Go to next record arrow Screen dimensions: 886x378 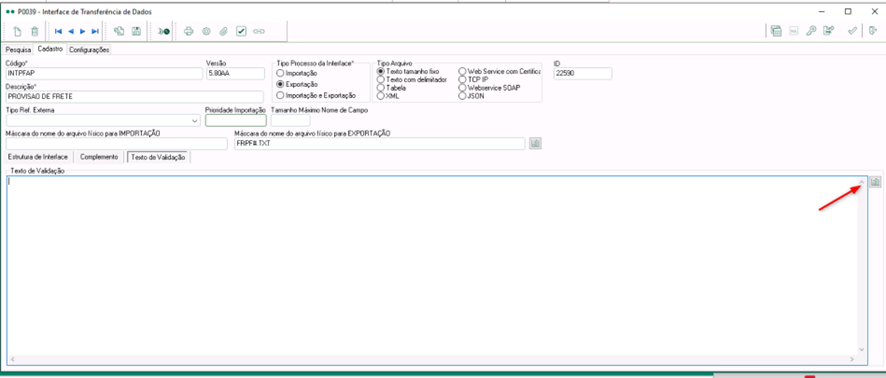pos(82,32)
